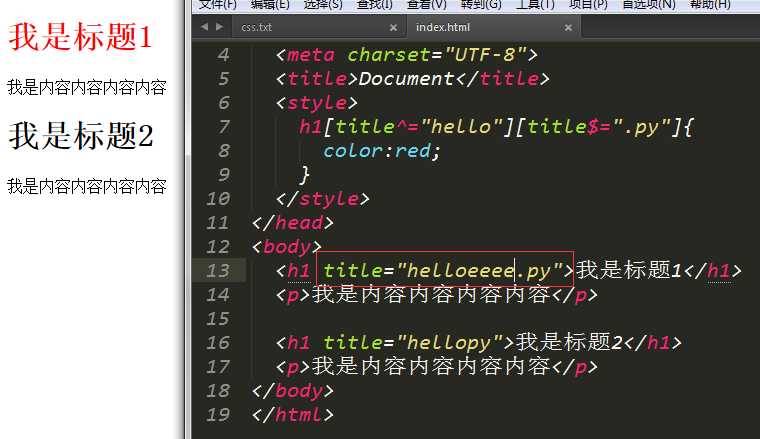Click the "UTF-8" value in code
The width and height of the screenshot is (760, 439).
click(x=485, y=54)
